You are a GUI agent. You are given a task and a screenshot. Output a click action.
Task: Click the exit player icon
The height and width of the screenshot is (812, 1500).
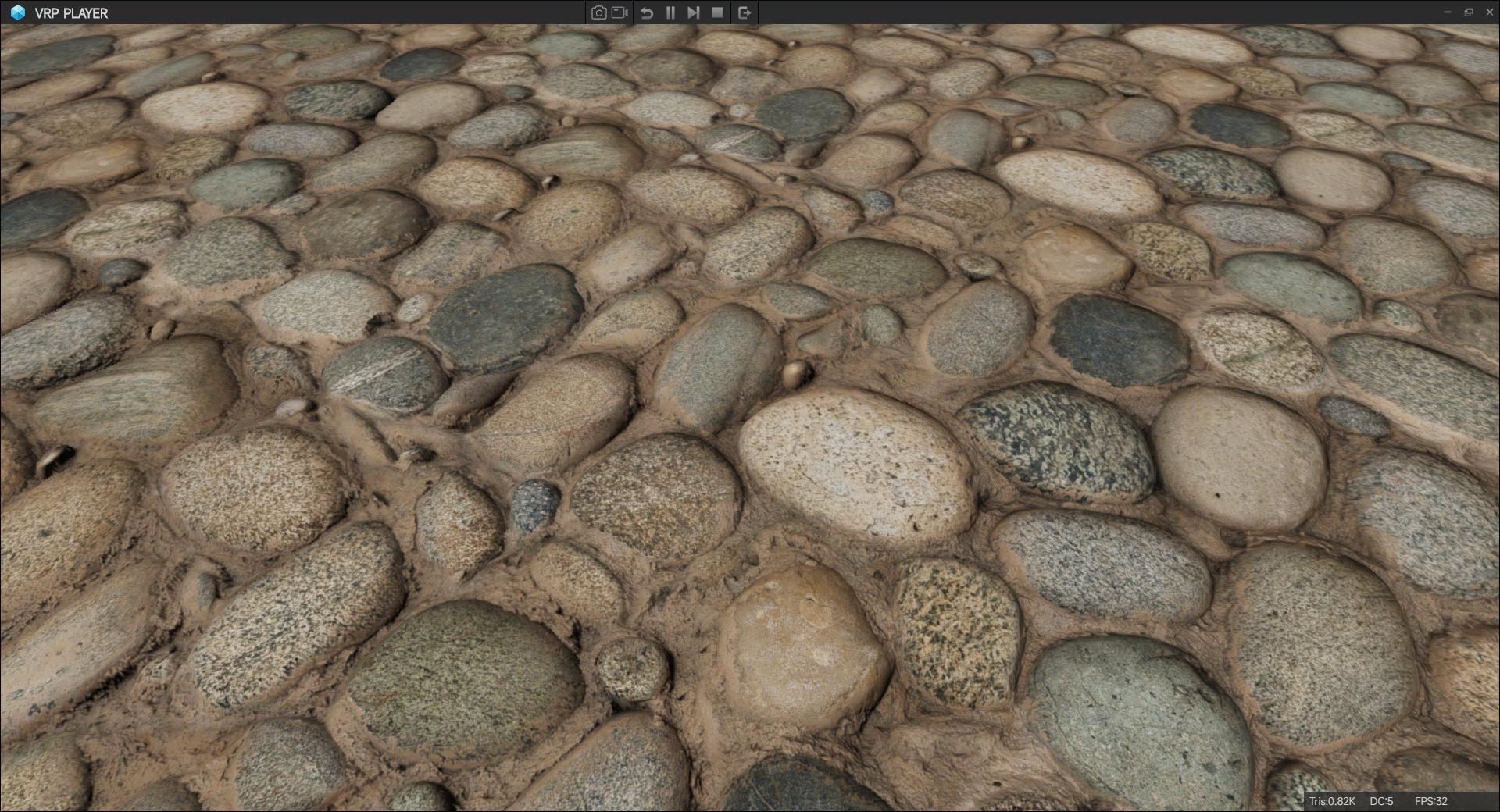(745, 12)
